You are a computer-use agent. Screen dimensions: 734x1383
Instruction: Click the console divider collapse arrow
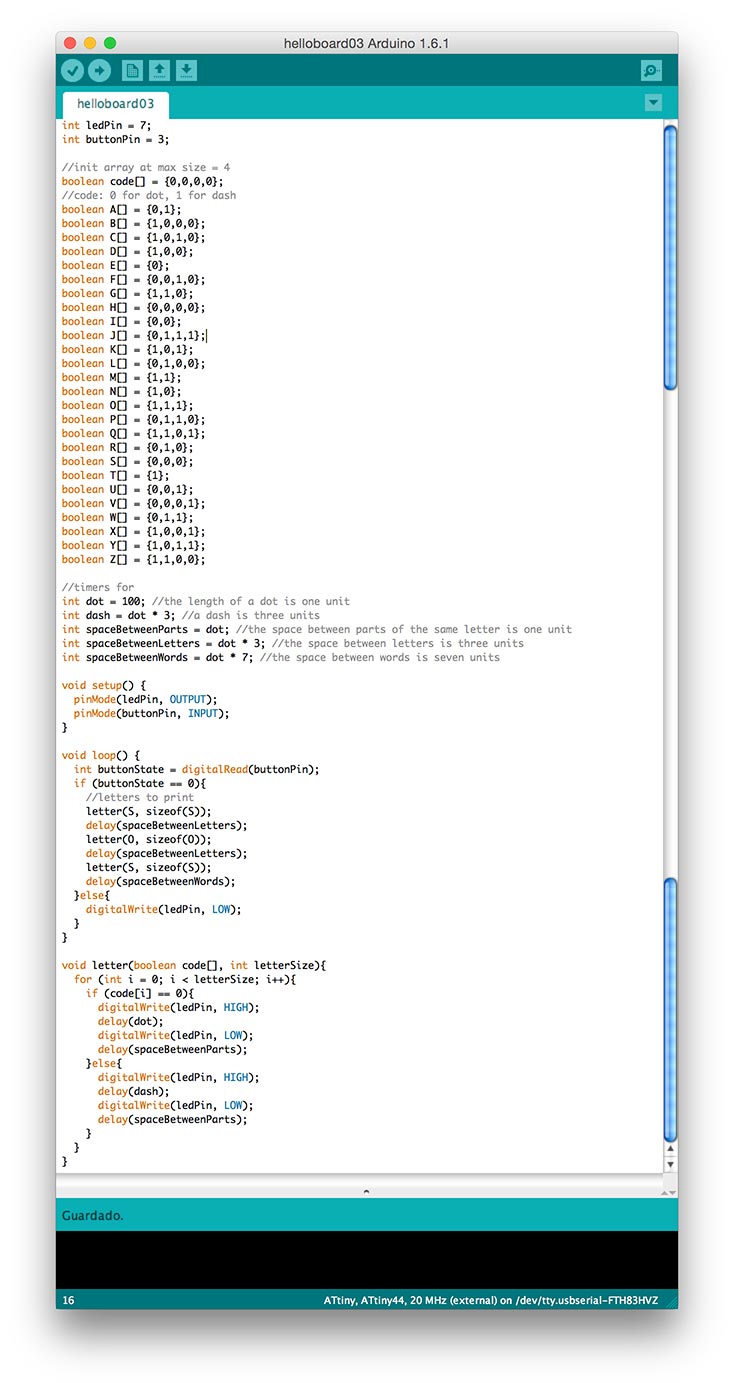pos(366,1191)
